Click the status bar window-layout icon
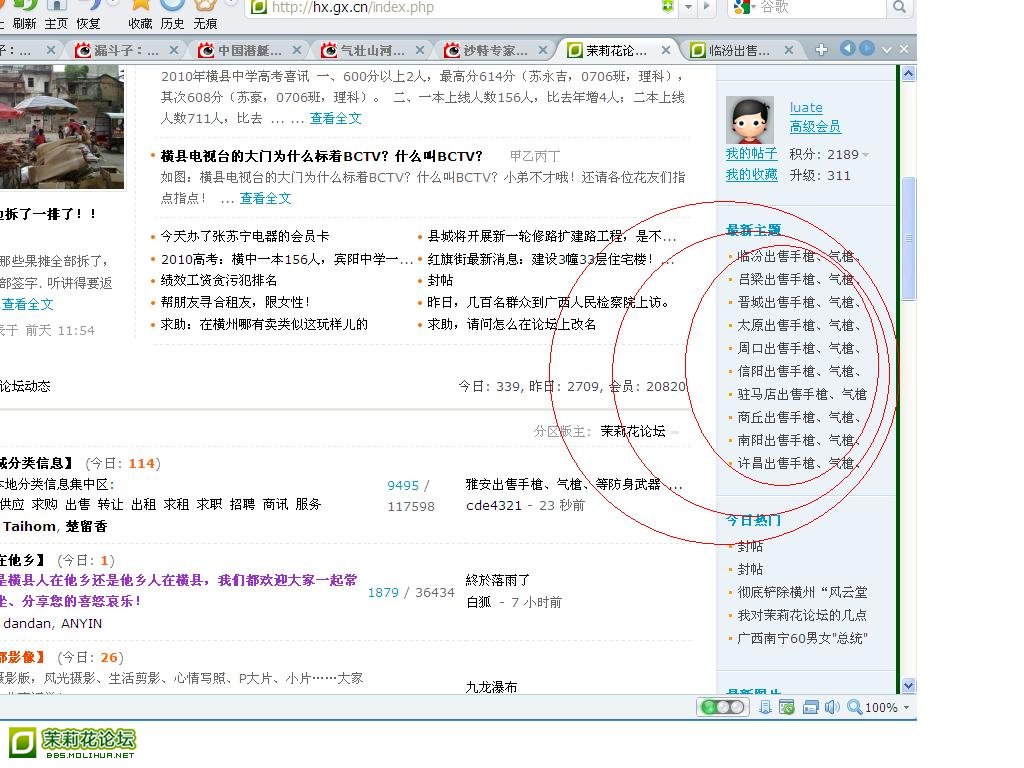1024x768 pixels. click(x=810, y=707)
